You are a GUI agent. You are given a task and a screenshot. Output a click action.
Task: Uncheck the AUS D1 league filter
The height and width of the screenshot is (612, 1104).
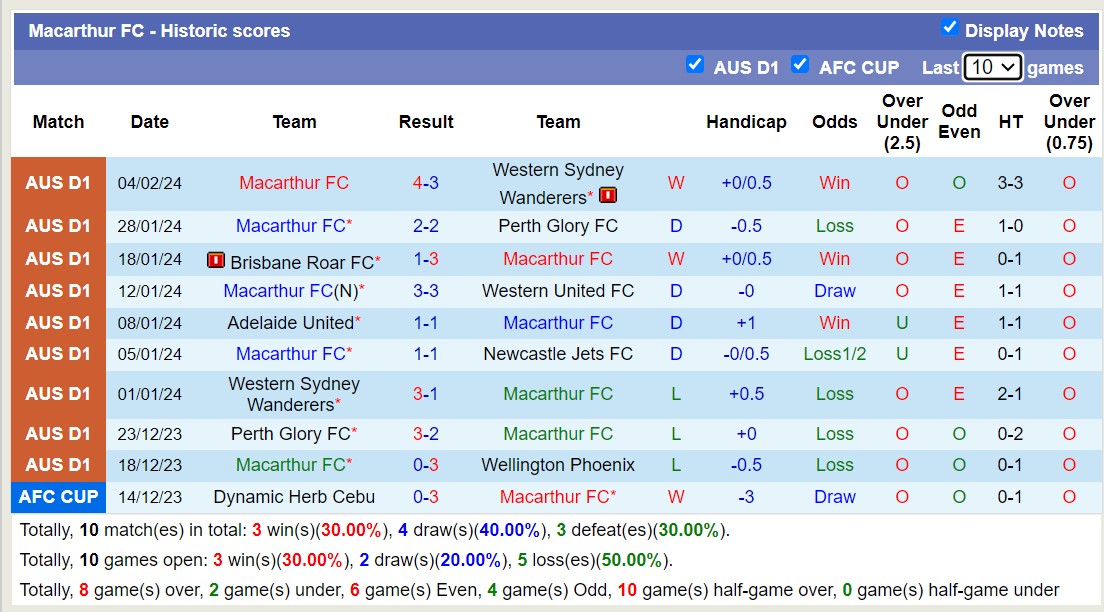click(695, 65)
